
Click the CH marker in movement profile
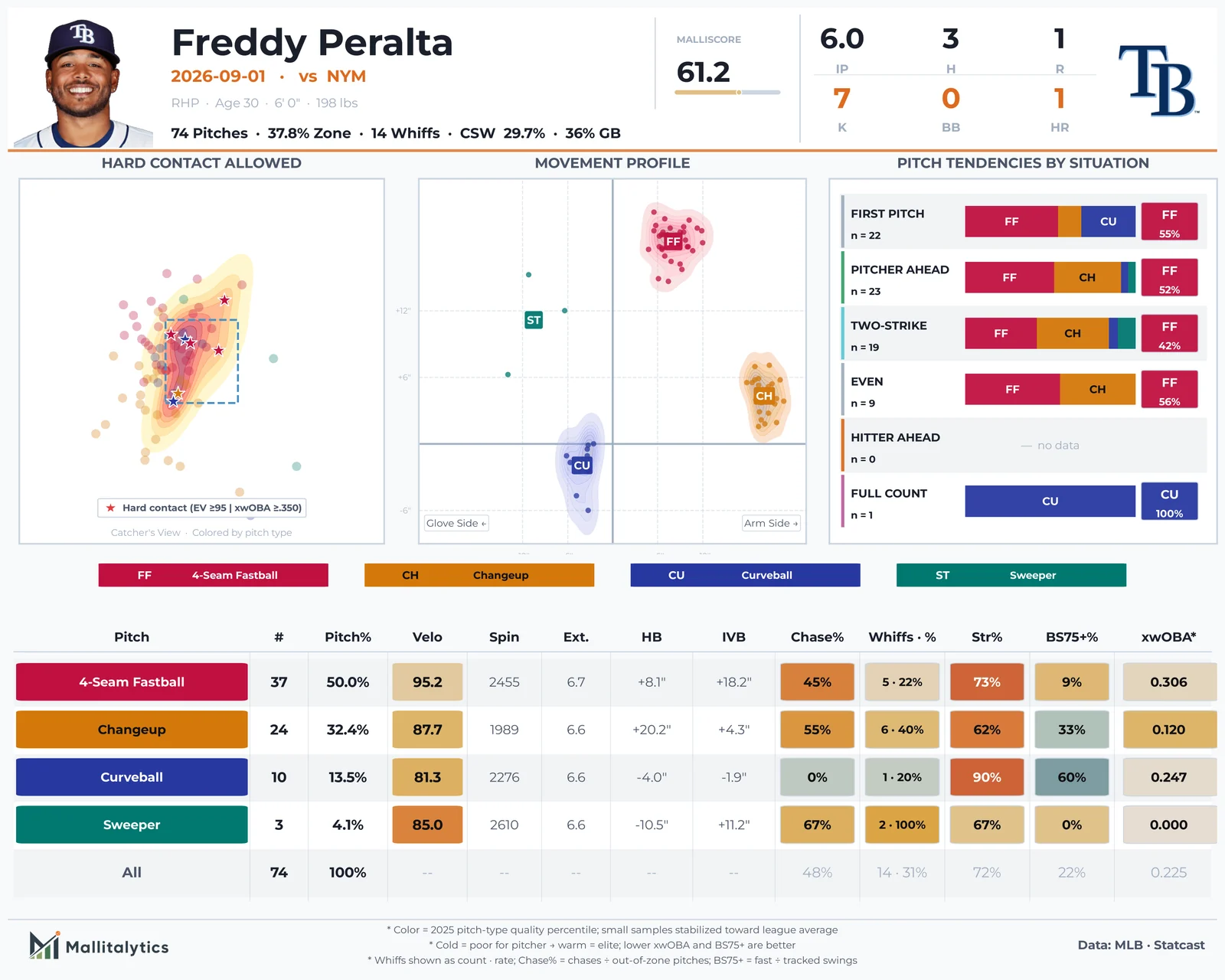764,396
